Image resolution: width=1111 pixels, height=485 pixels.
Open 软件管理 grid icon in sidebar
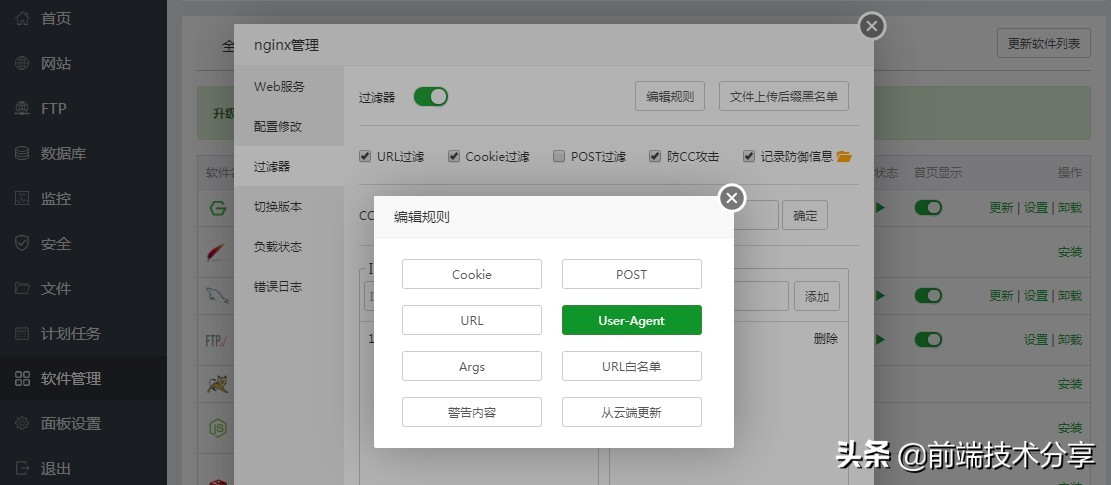click(x=22, y=378)
